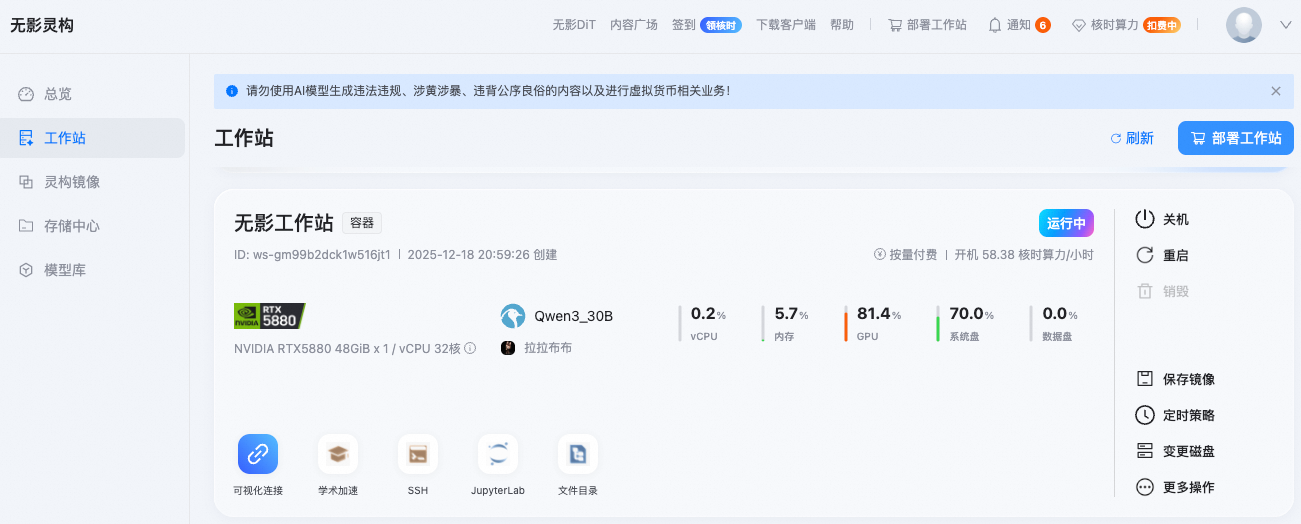Launch the SSH terminal icon
The height and width of the screenshot is (524, 1301).
(x=418, y=454)
